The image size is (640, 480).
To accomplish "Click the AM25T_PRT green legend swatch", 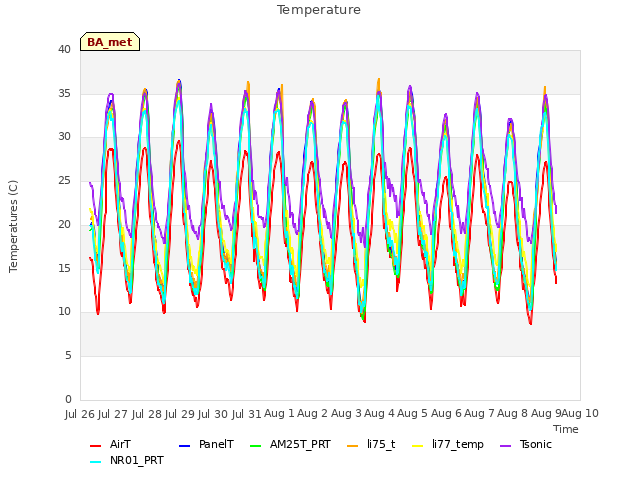I will tap(255, 446).
